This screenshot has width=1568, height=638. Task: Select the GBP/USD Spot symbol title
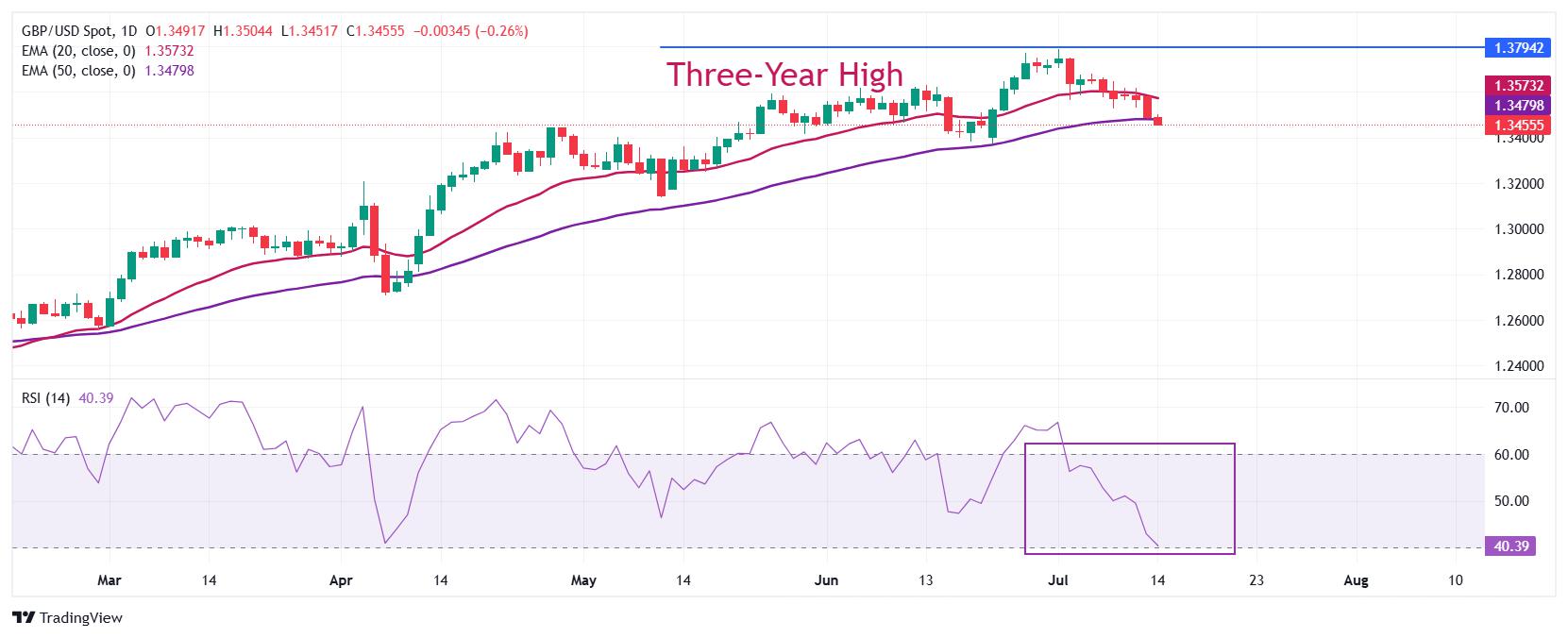(77, 31)
